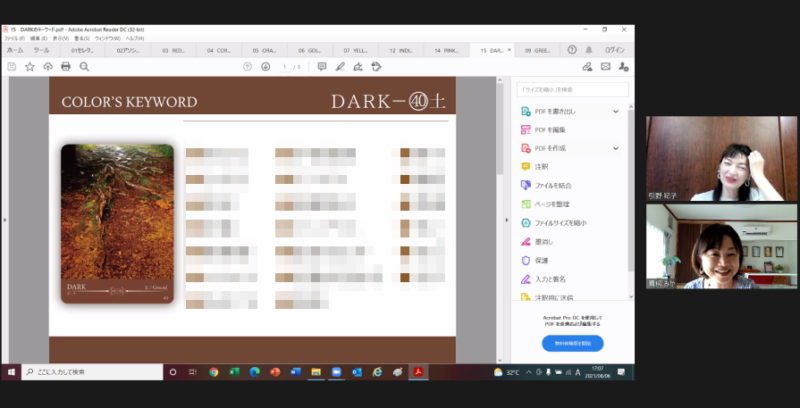This screenshot has width=800, height=408.
Task: Expand the PDFを作成 chevron
Action: (x=616, y=148)
